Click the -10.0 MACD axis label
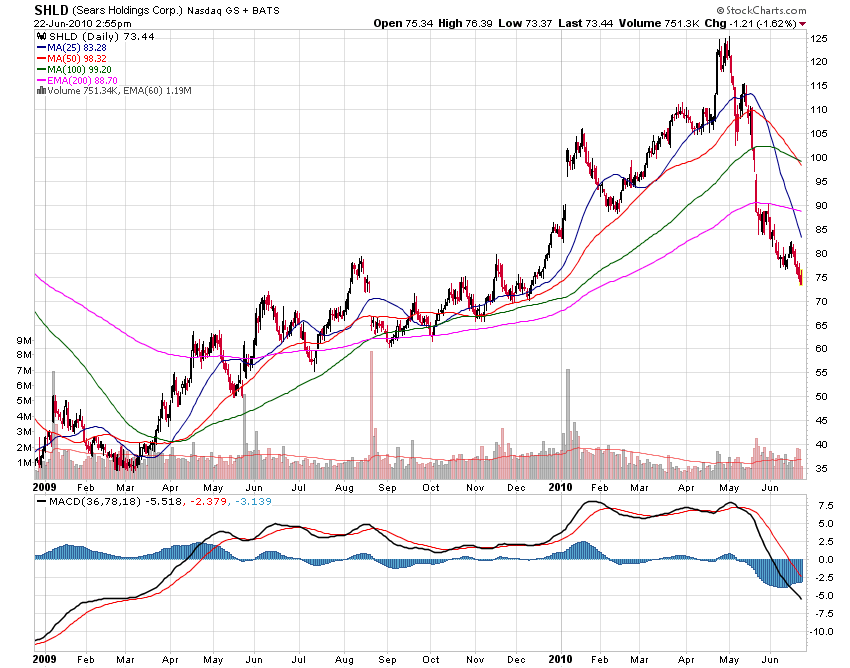Image resolution: width=850 pixels, height=668 pixels. pyautogui.click(x=822, y=632)
